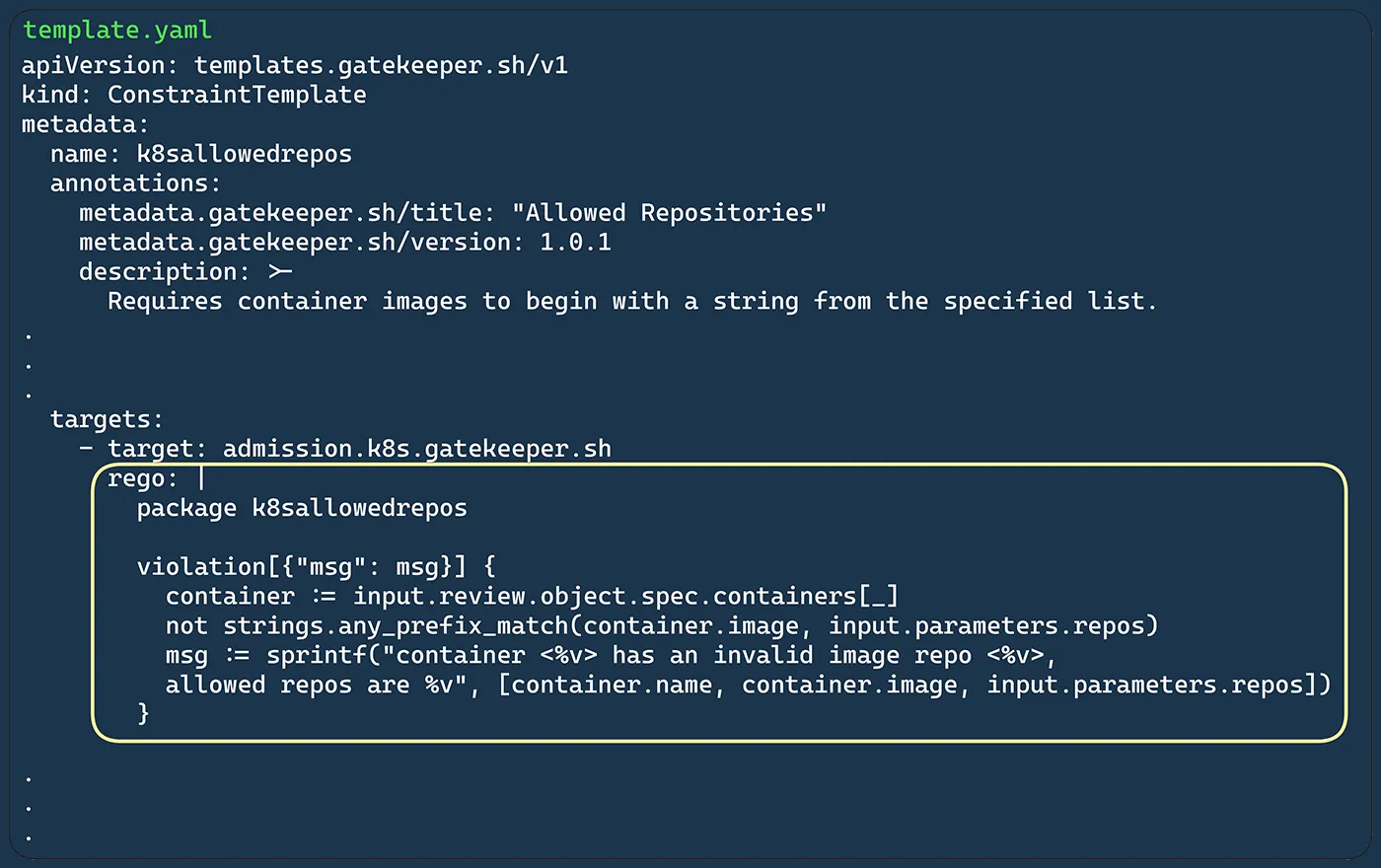
Task: Click the metadata: key
Action: 86,124
